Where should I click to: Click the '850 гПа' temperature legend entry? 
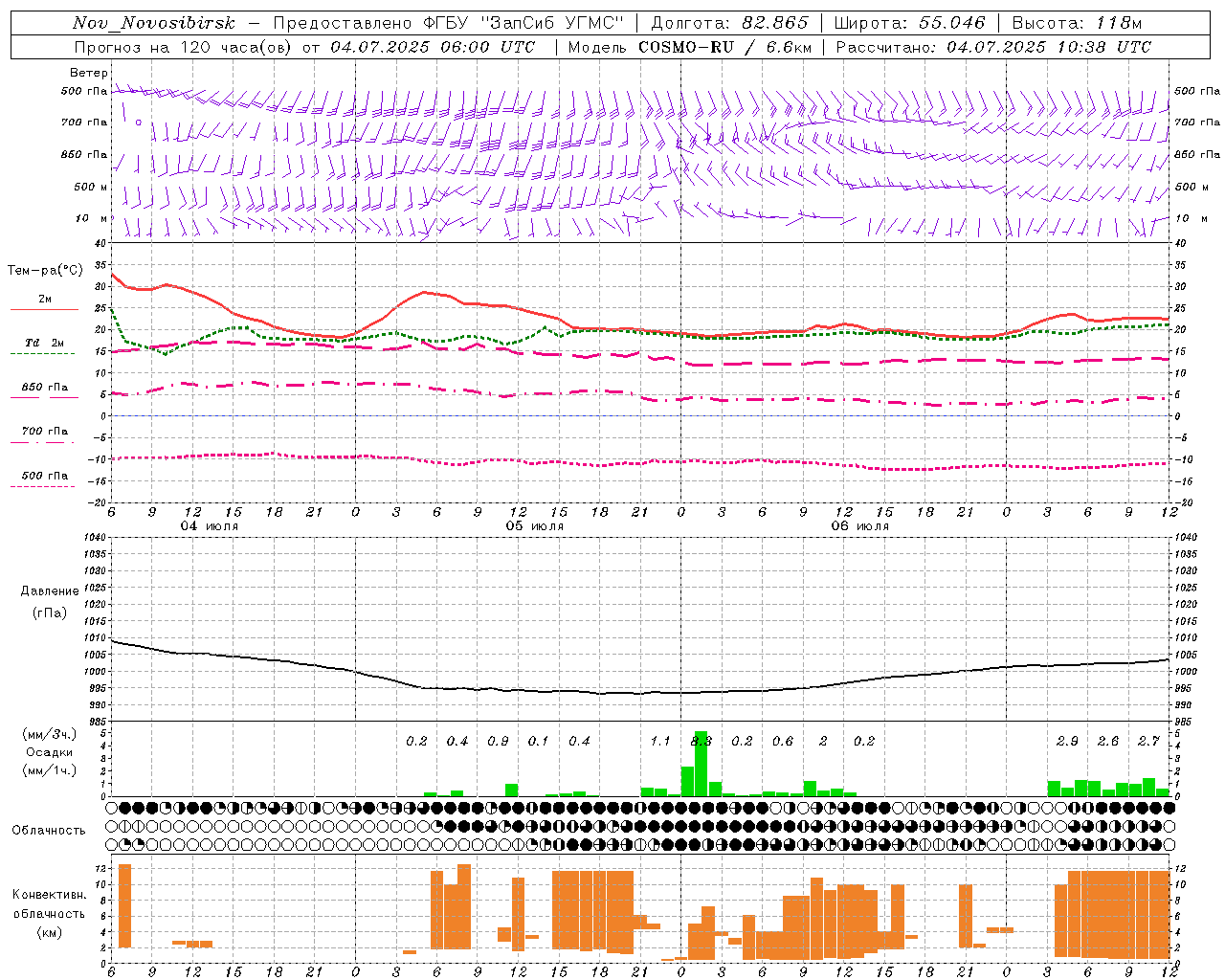point(45,388)
